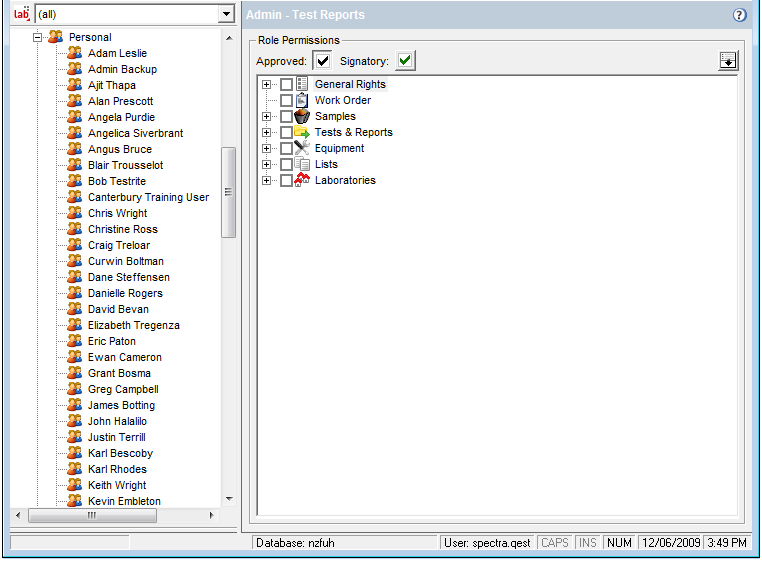Image resolution: width=762 pixels, height=562 pixels.
Task: Click the horizontal scrollbar right arrow
Action: (211, 515)
